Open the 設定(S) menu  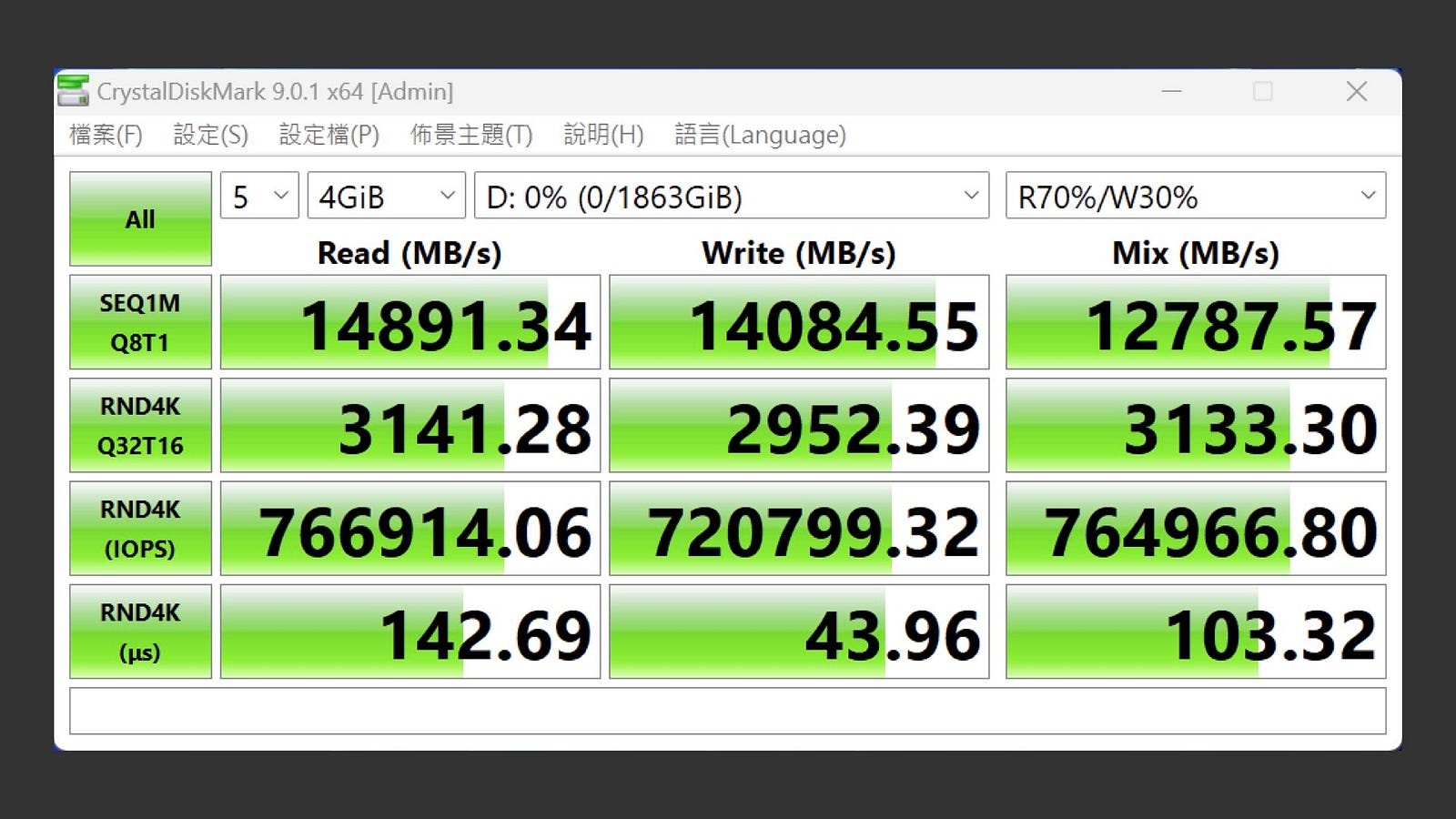click(210, 135)
